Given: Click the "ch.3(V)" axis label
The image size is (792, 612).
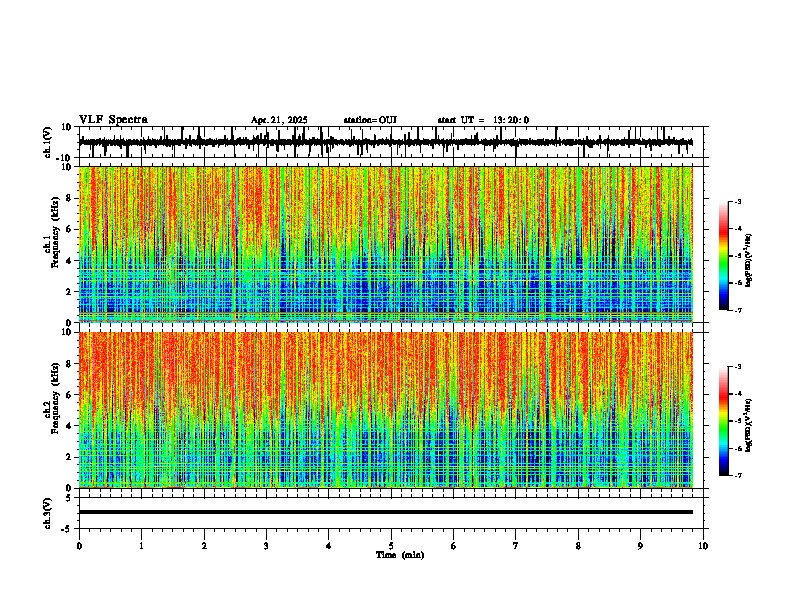Looking at the screenshot, I should pos(48,513).
